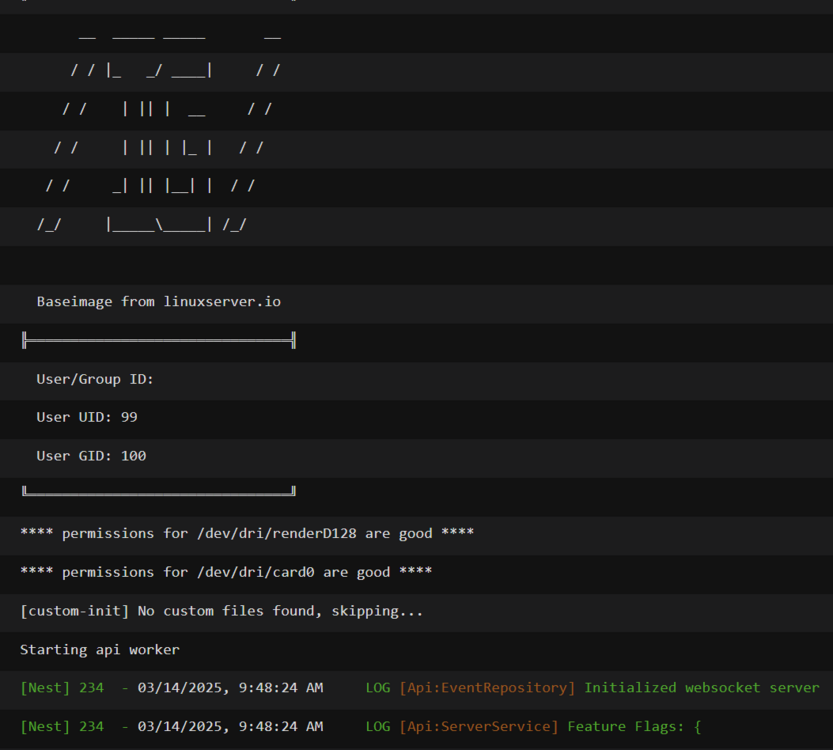Screen dimensions: 833x750
Task: Click the 'Feature Flags: {' message text
Action: (634, 727)
